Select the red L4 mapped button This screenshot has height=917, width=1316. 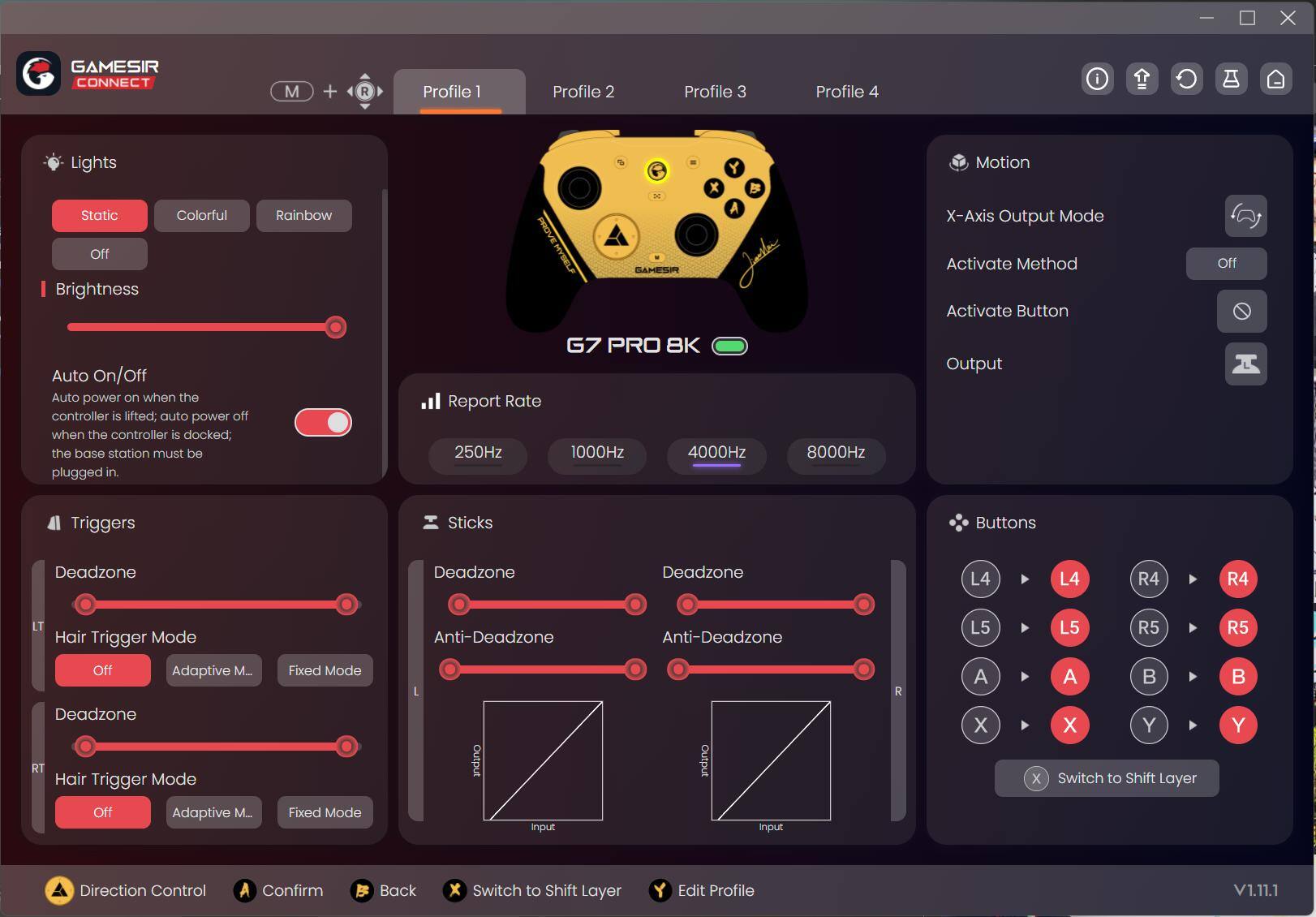pyautogui.click(x=1069, y=579)
